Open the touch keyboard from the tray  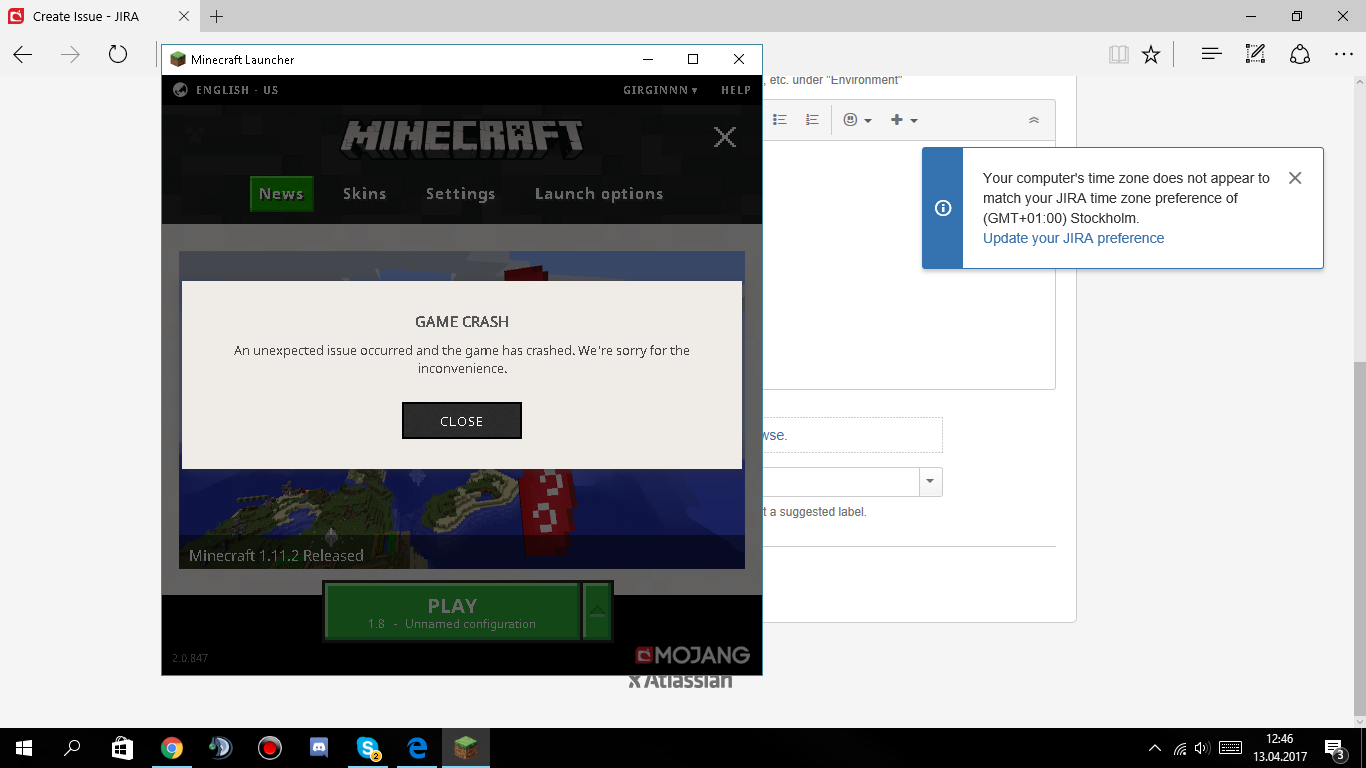tap(1231, 748)
